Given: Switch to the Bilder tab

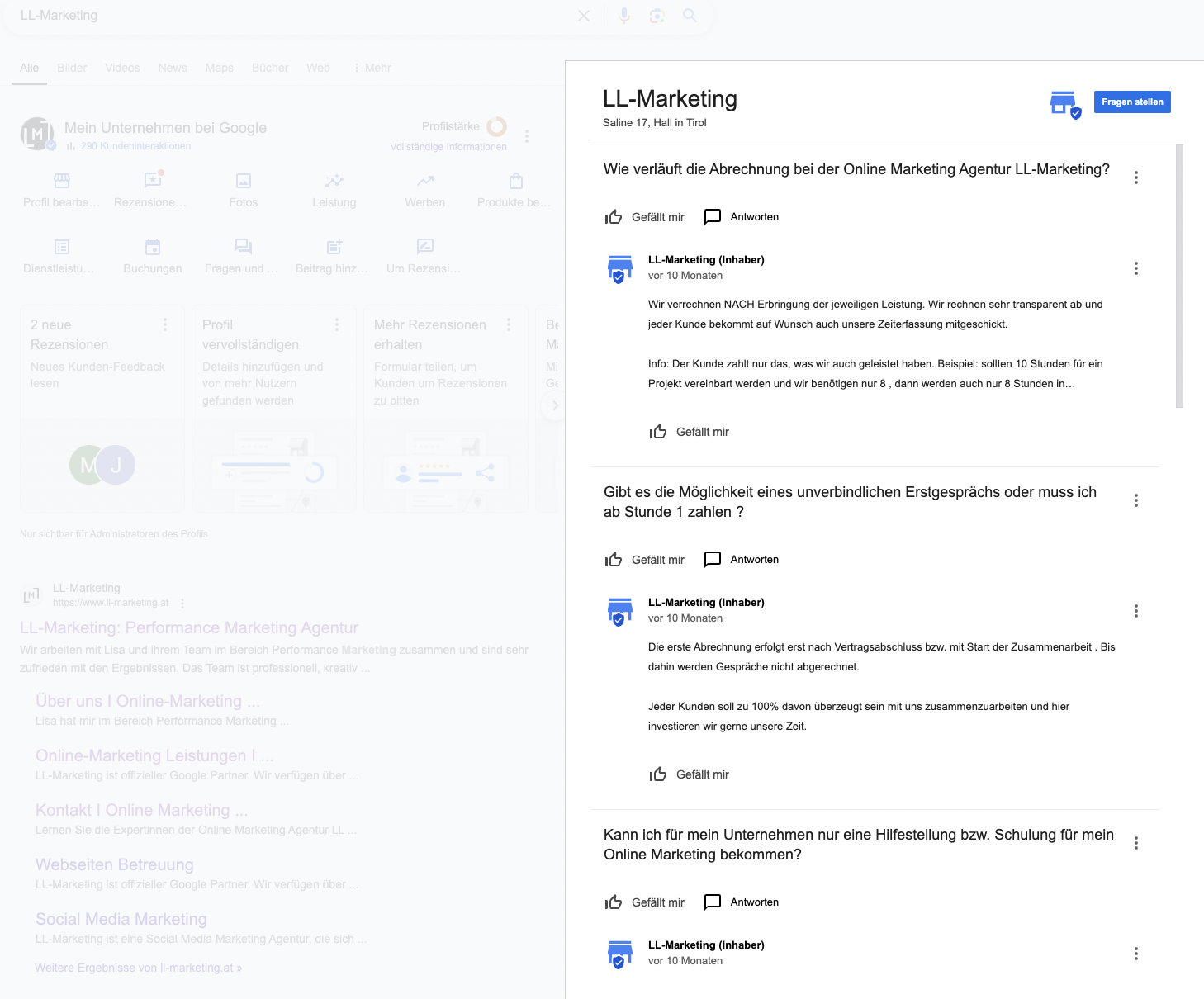Looking at the screenshot, I should click(x=72, y=68).
